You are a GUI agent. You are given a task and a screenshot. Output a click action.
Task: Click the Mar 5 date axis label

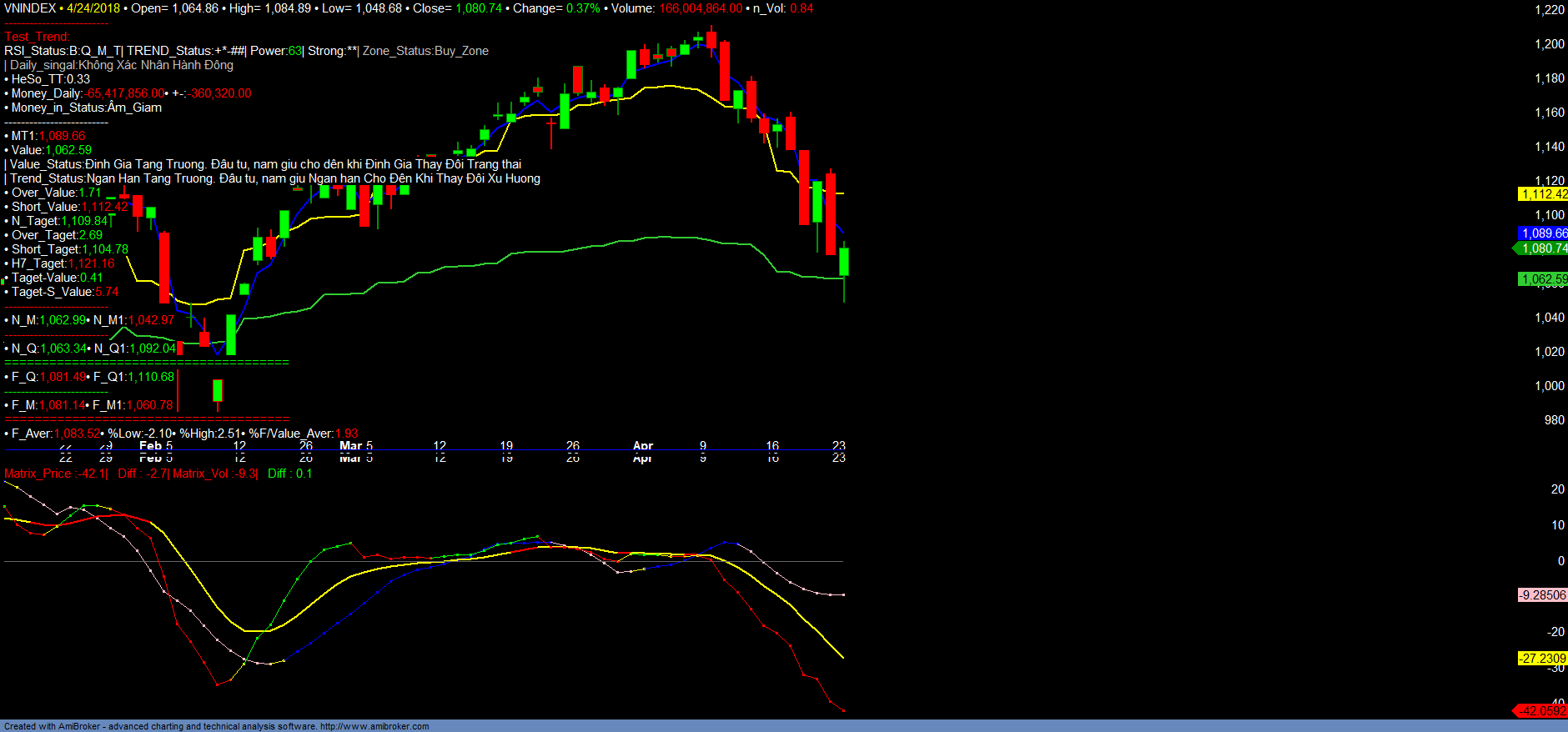356,446
